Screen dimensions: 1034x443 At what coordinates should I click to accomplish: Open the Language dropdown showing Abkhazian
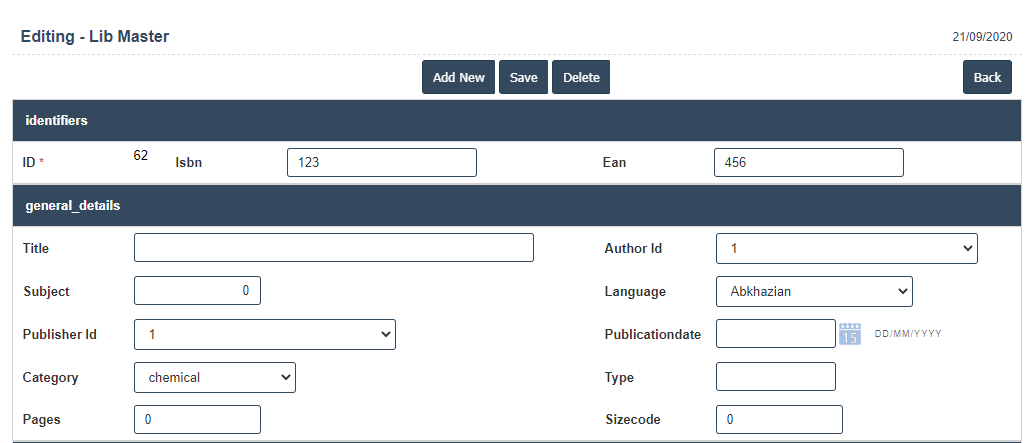814,291
